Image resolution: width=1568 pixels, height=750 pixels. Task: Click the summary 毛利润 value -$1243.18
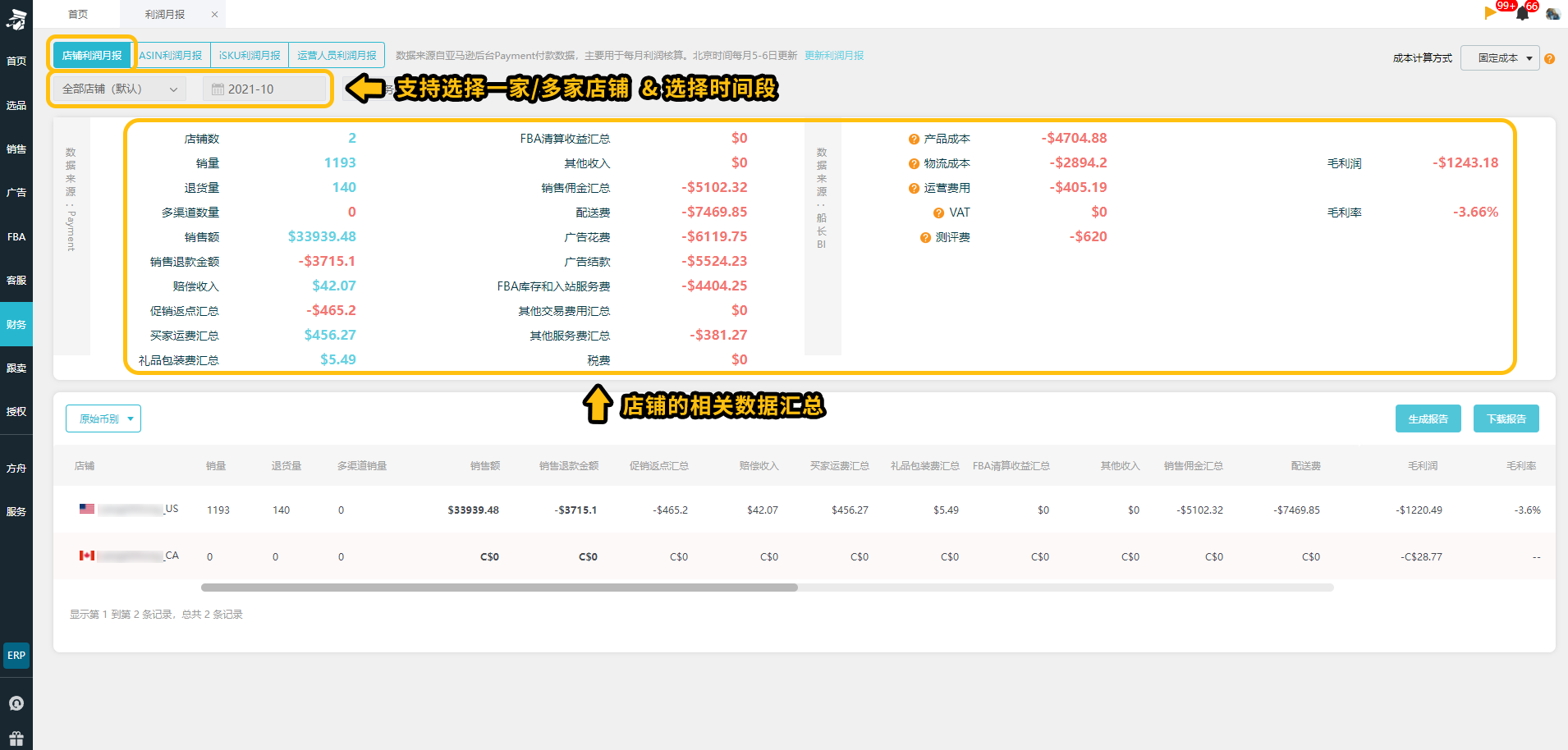coord(1465,162)
